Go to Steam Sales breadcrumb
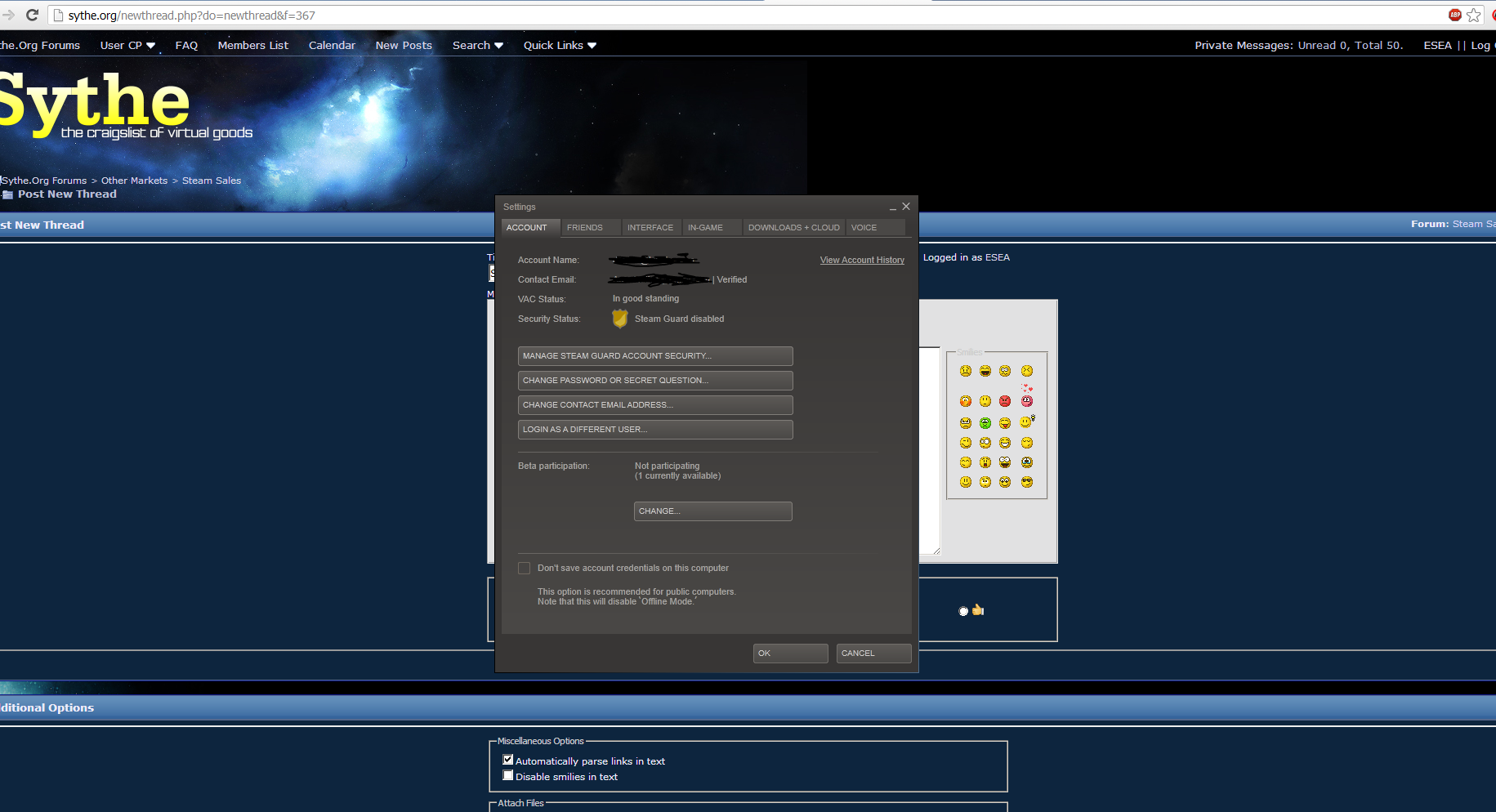The image size is (1496, 812). pyautogui.click(x=212, y=181)
